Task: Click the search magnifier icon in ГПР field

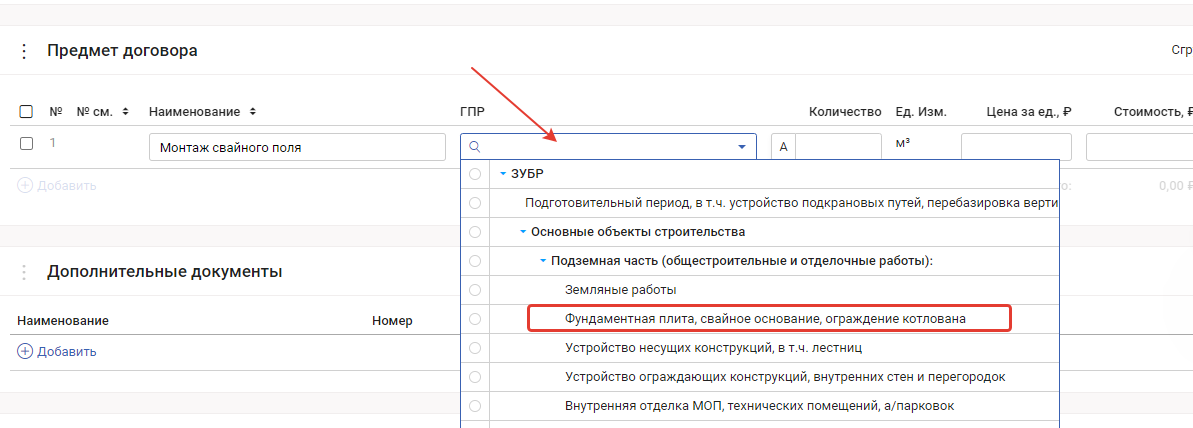Action: pyautogui.click(x=475, y=147)
